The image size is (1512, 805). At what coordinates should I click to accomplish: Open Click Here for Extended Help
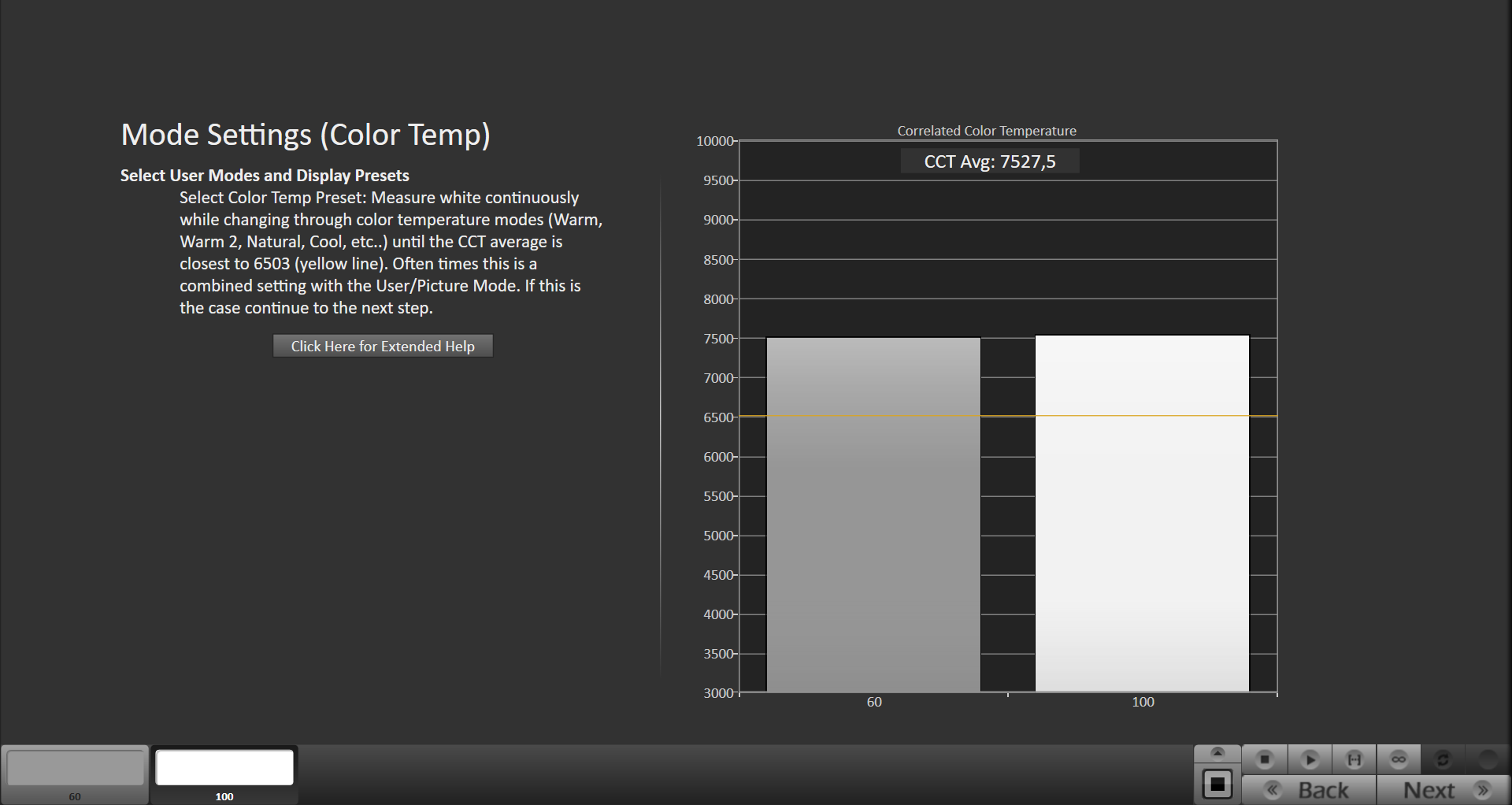[383, 346]
